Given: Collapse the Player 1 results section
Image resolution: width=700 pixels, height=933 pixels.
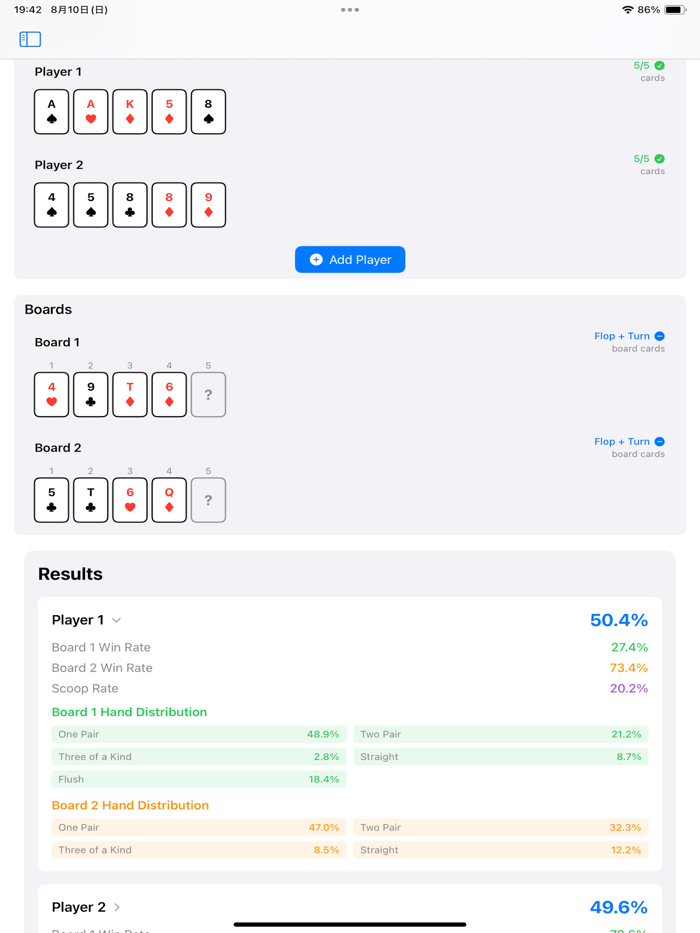Looking at the screenshot, I should [118, 619].
